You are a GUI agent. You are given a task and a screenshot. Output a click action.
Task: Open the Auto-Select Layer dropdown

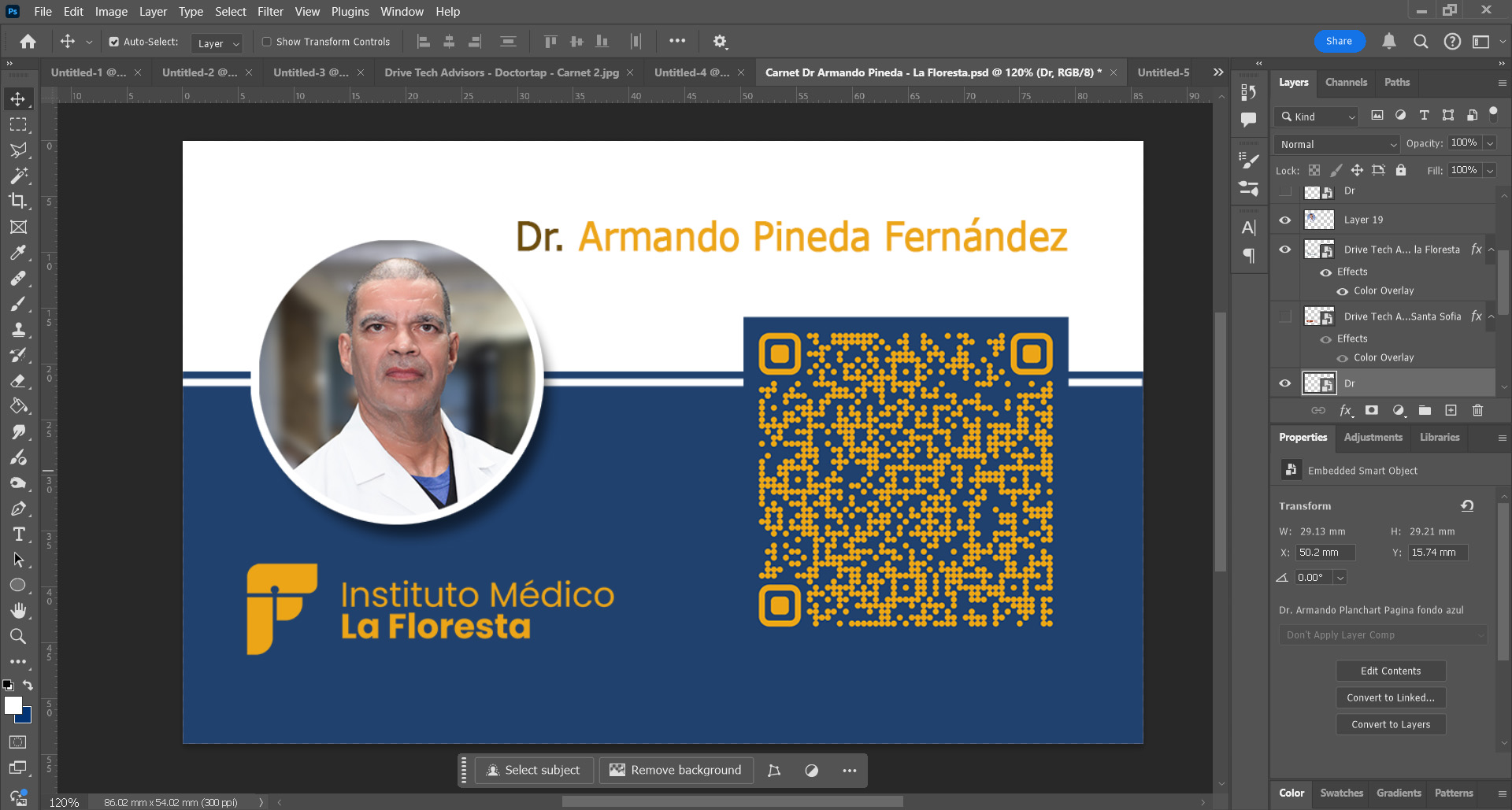[218, 43]
